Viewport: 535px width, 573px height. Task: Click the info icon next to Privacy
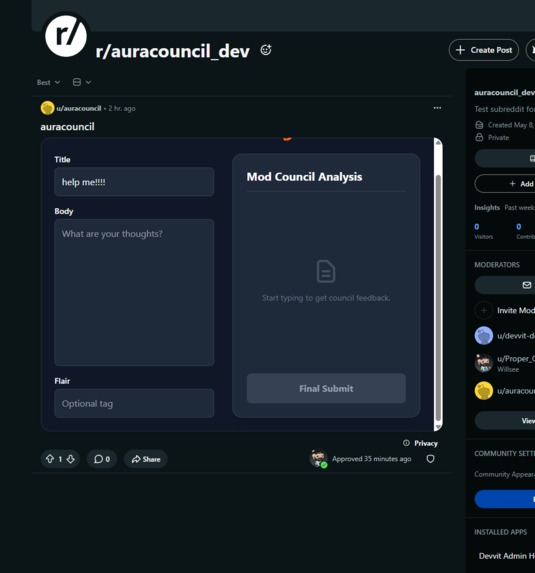pyautogui.click(x=406, y=443)
